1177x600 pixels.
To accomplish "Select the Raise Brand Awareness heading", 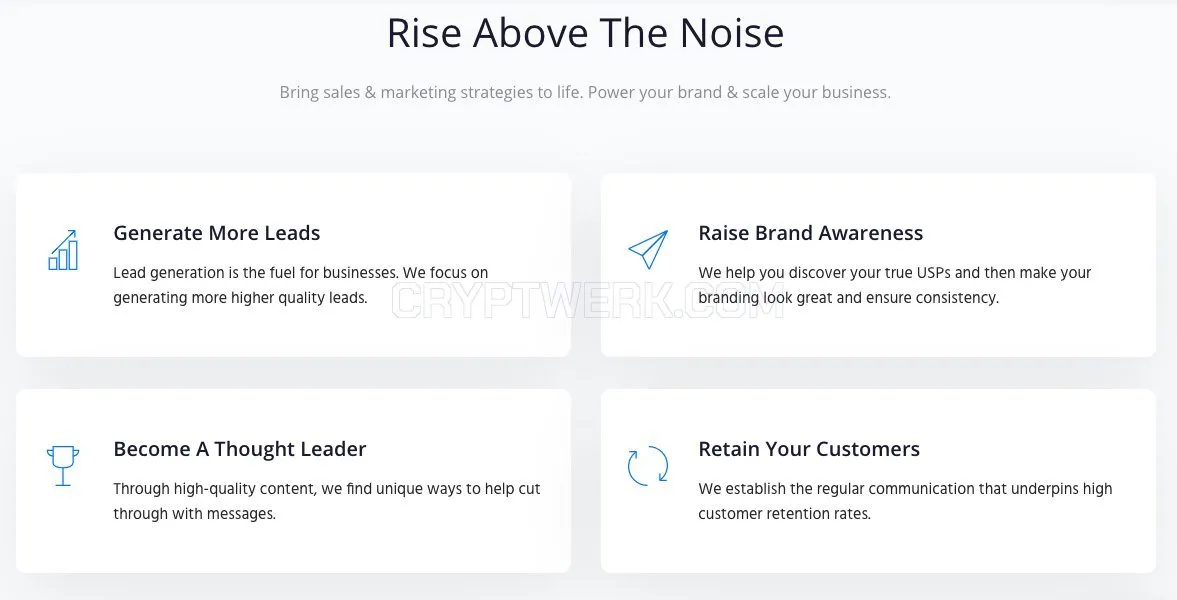I will coord(811,233).
